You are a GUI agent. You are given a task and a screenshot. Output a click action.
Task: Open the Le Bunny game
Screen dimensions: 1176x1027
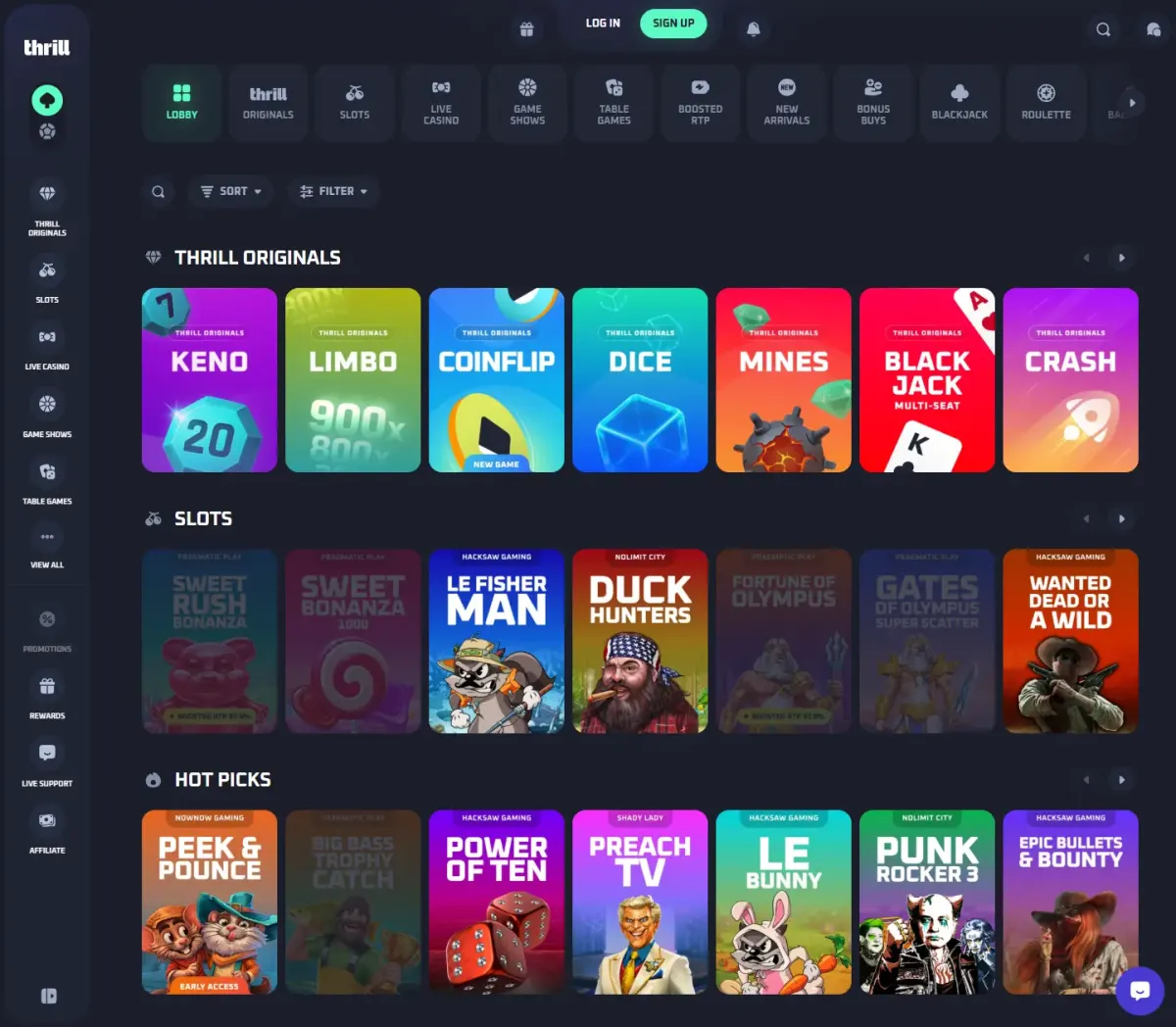(784, 903)
